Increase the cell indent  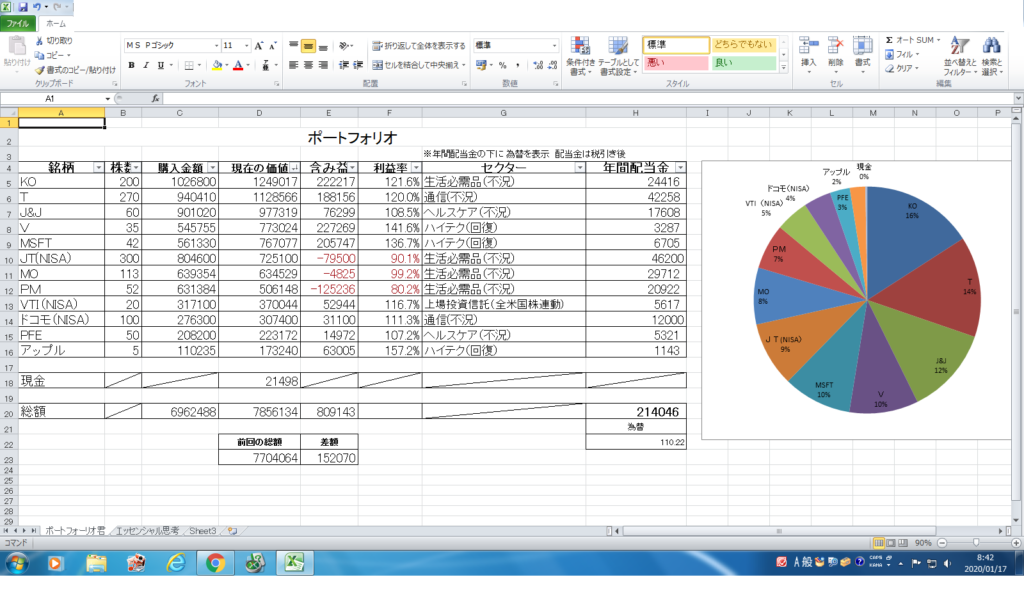pos(358,65)
